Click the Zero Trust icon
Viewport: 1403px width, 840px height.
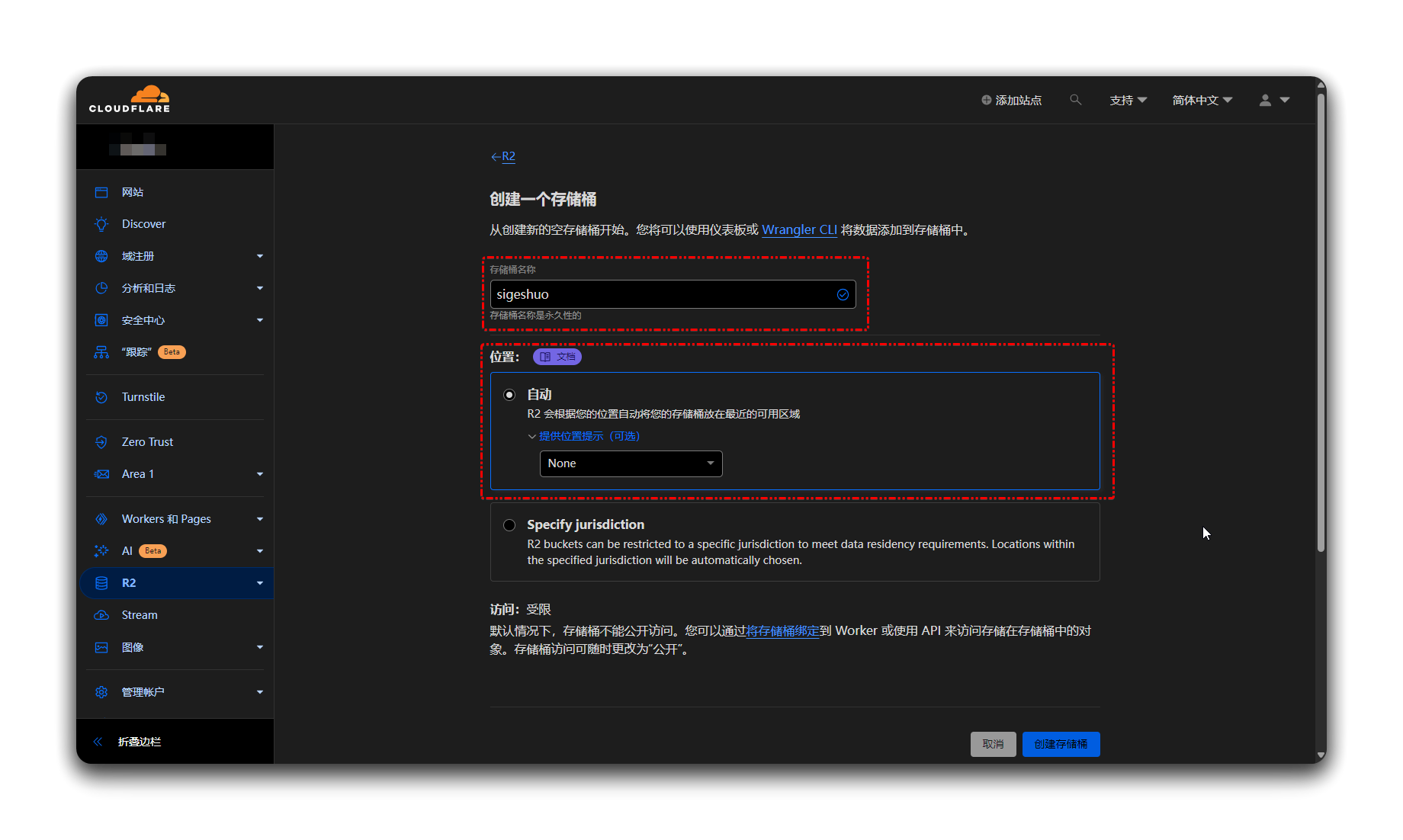coord(101,442)
